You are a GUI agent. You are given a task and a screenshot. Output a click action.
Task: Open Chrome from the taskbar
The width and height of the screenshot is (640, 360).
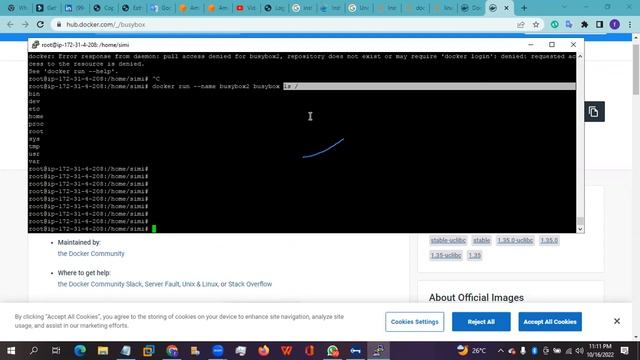[172, 351]
